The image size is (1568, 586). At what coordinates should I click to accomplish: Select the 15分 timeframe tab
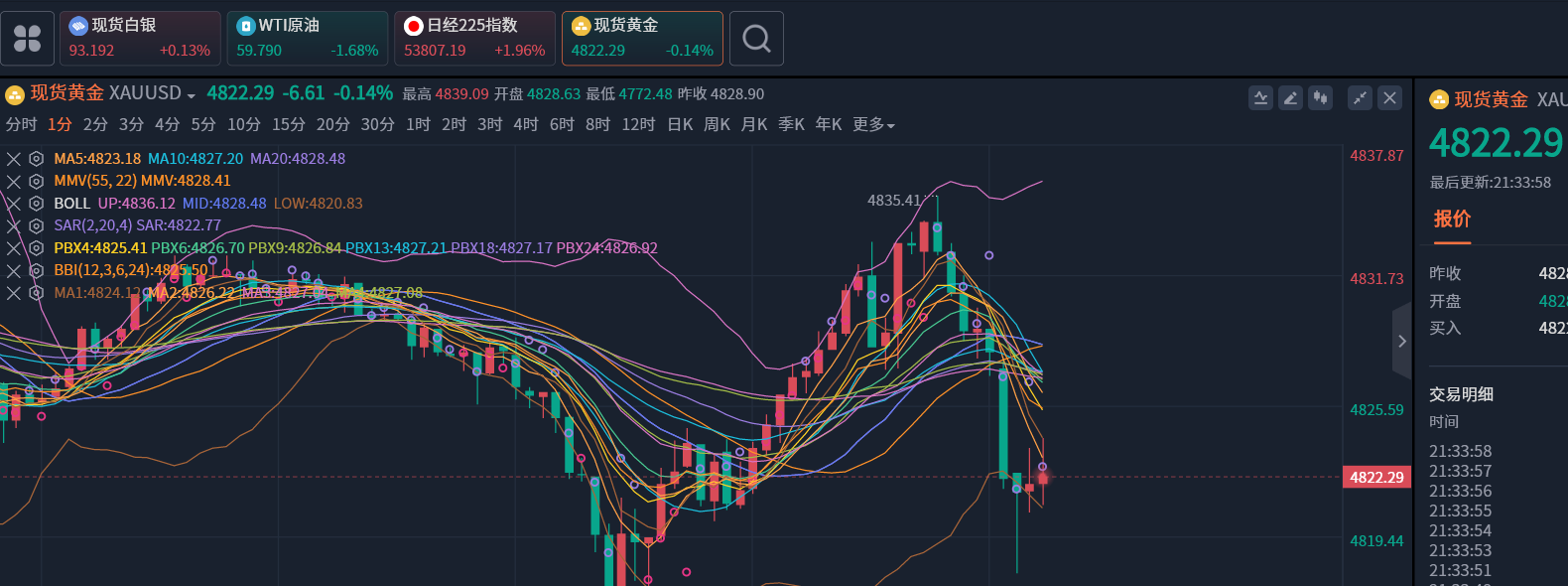[x=289, y=125]
